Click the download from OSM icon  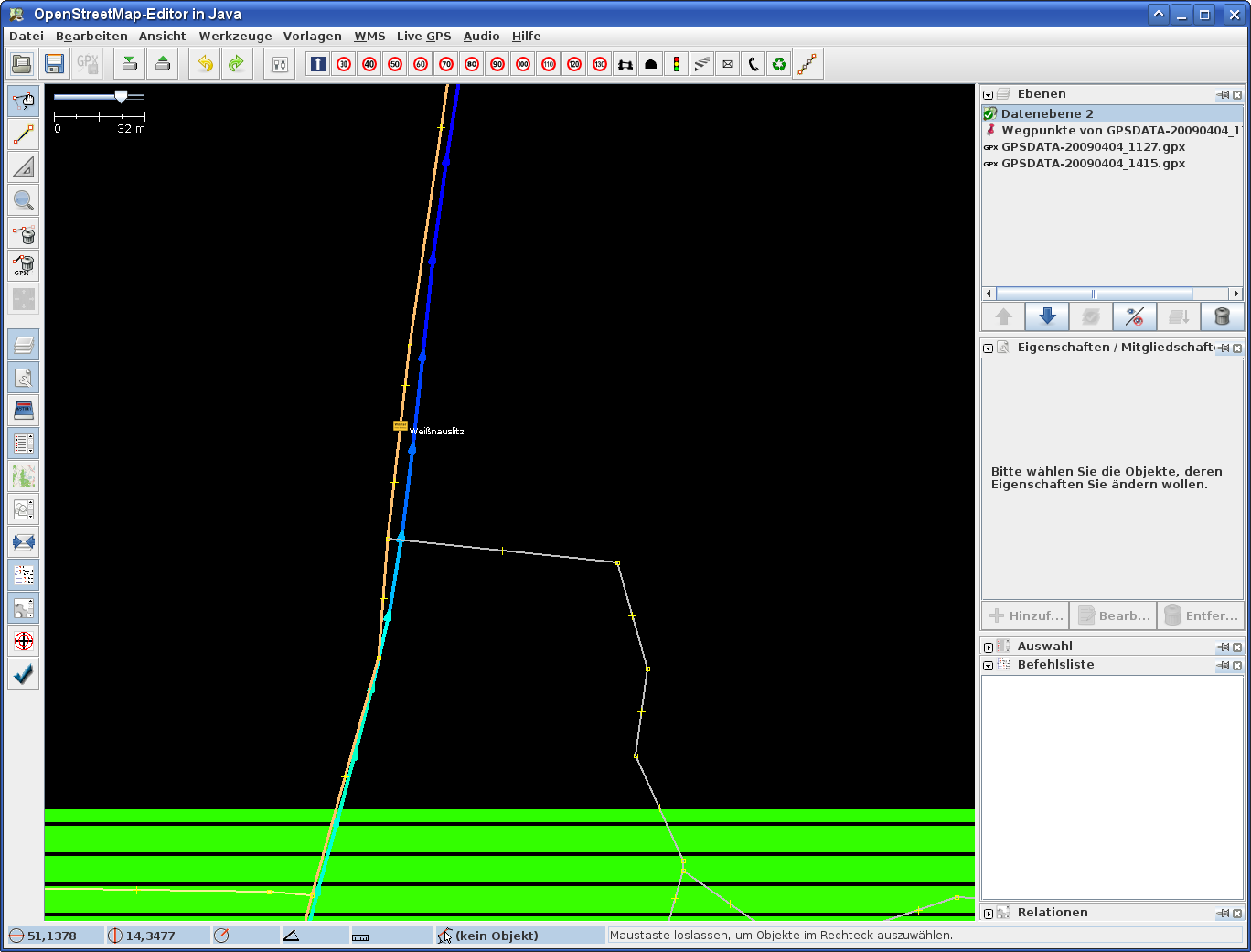130,64
